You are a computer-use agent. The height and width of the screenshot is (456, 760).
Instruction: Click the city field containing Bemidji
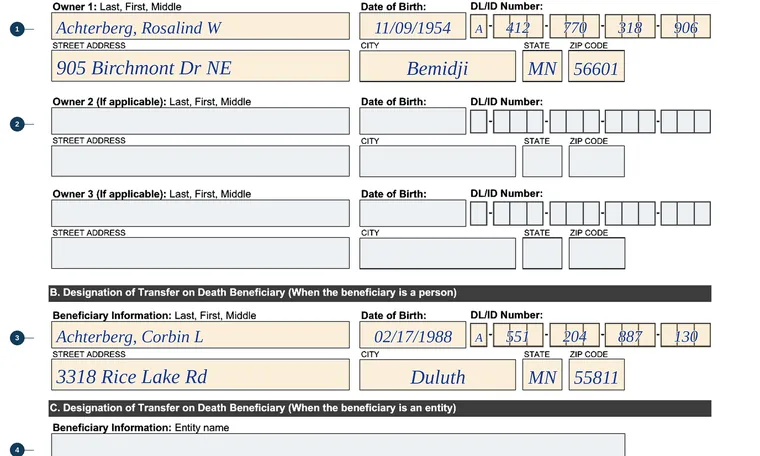438,66
